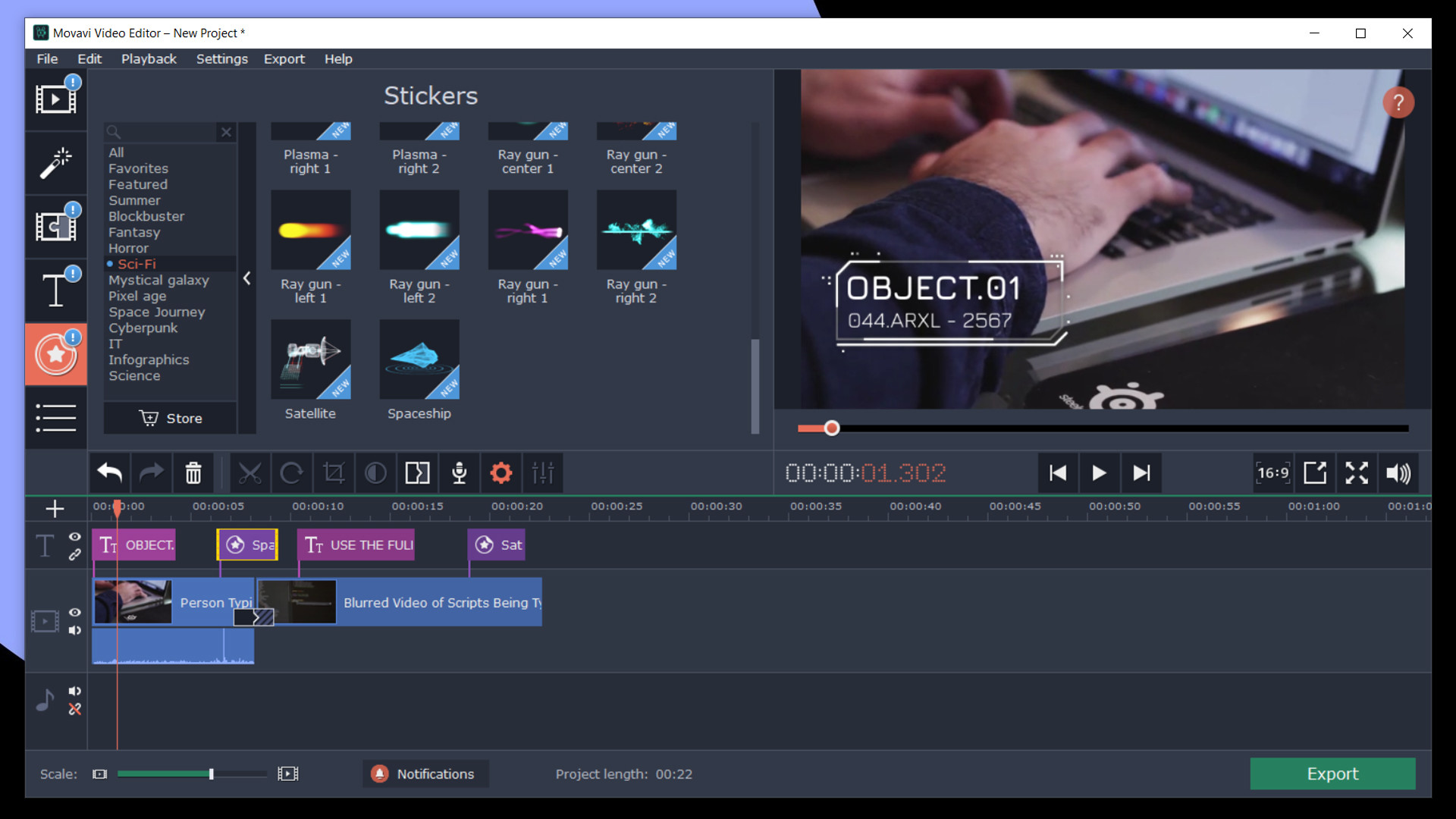
Task: Collapse the stickers category list panel
Action: [246, 278]
